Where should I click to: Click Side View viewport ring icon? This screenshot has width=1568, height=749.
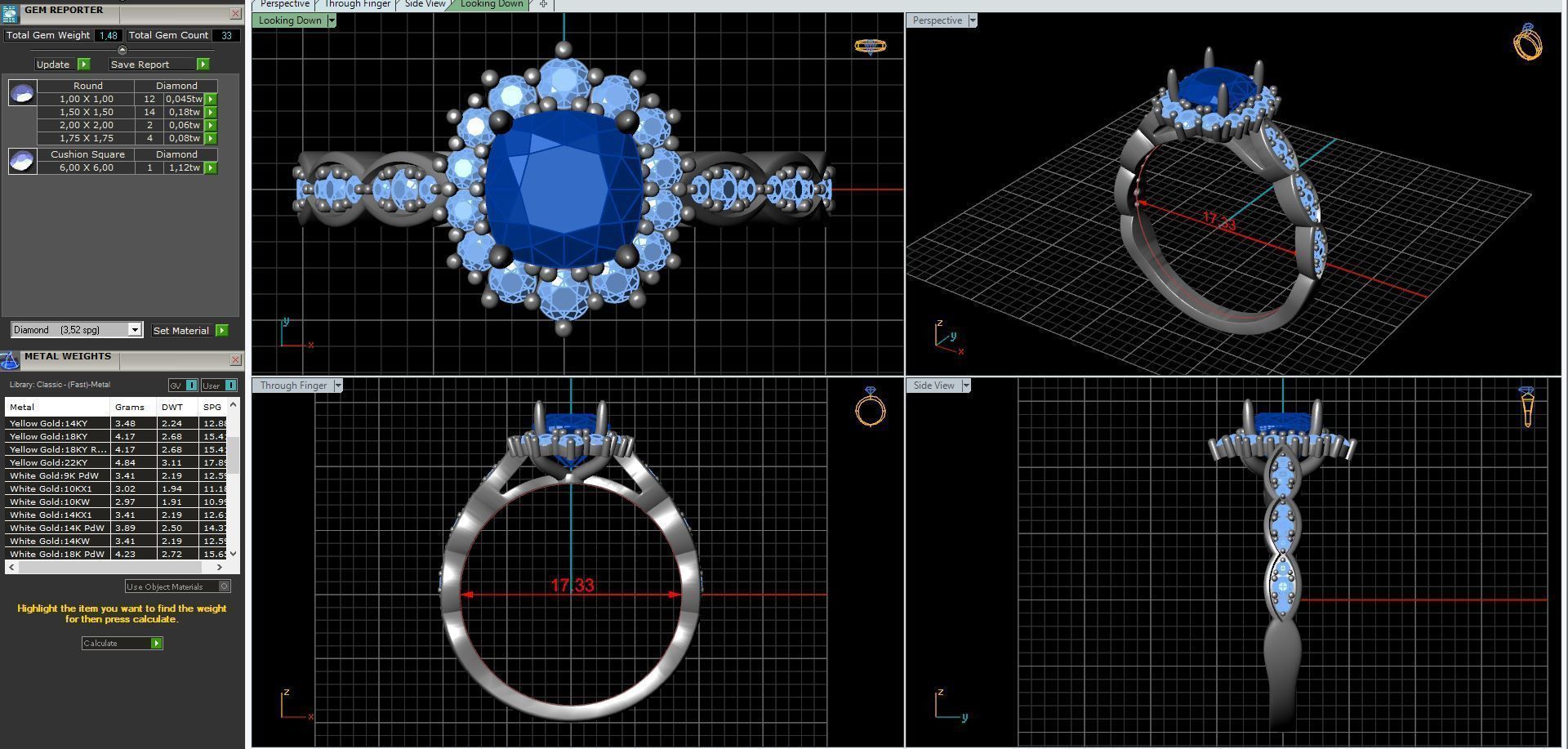pyautogui.click(x=1527, y=407)
